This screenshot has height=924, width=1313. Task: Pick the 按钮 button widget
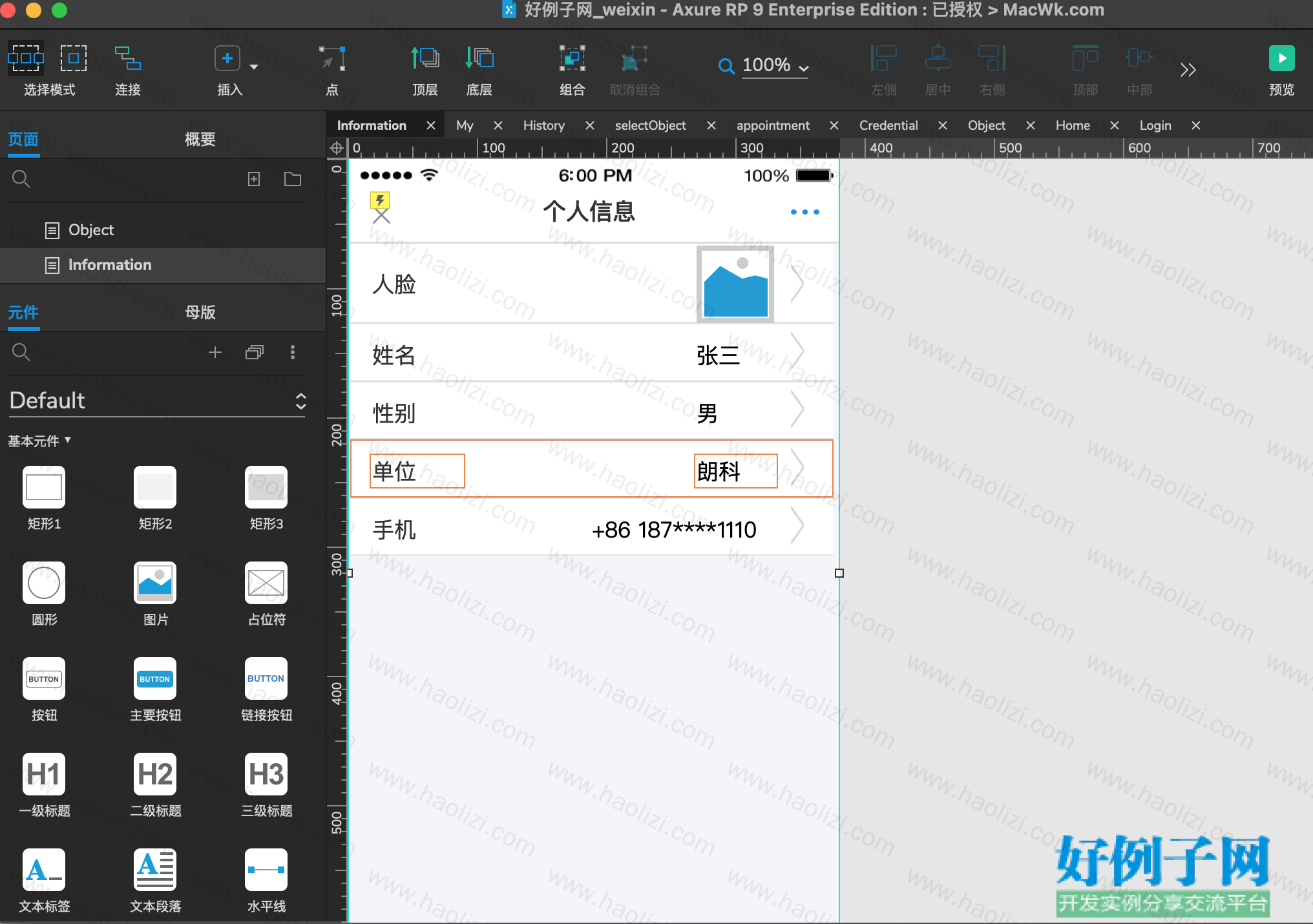pos(44,678)
